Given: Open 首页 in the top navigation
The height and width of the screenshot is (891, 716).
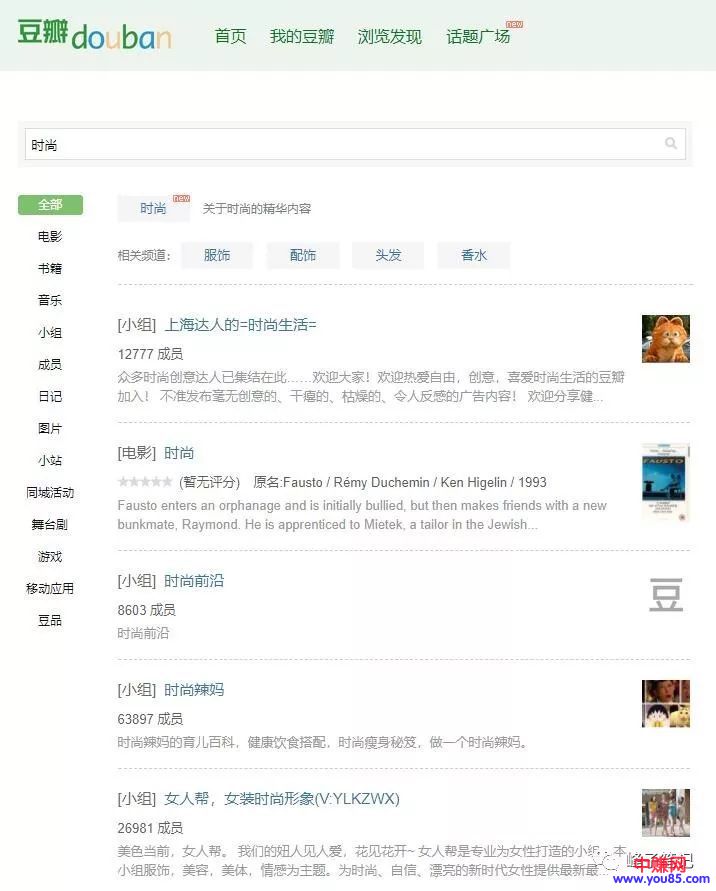Looking at the screenshot, I should [230, 37].
